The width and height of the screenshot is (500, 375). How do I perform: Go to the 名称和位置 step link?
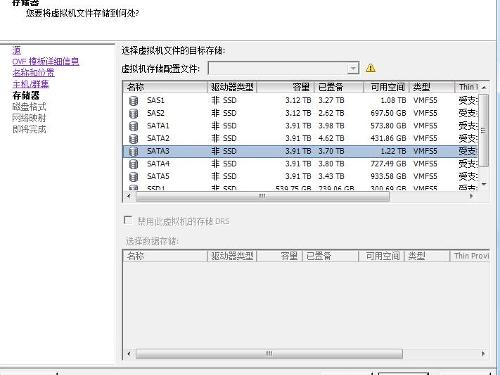coord(33,73)
